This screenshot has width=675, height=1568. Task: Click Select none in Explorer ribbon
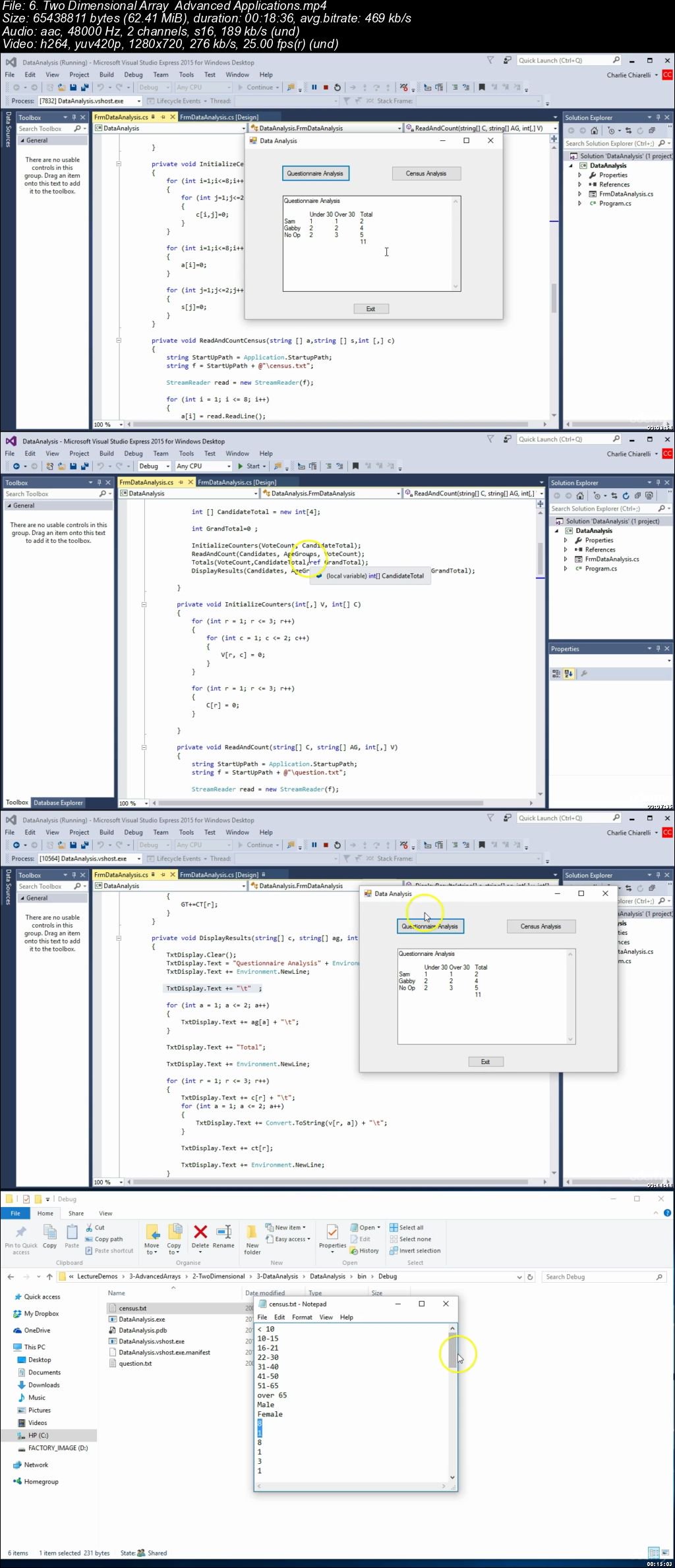point(410,1239)
